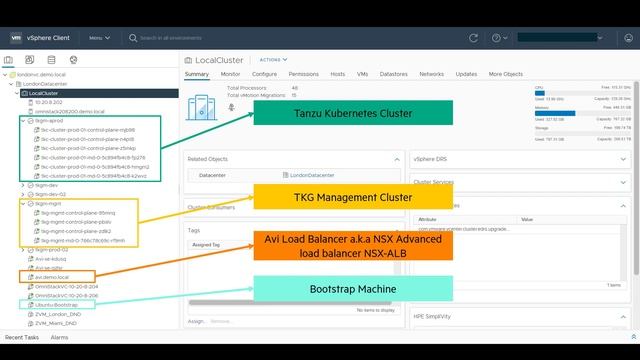Click the horizontal scrollbar in Tags panel
The image size is (640, 360).
(290, 303)
